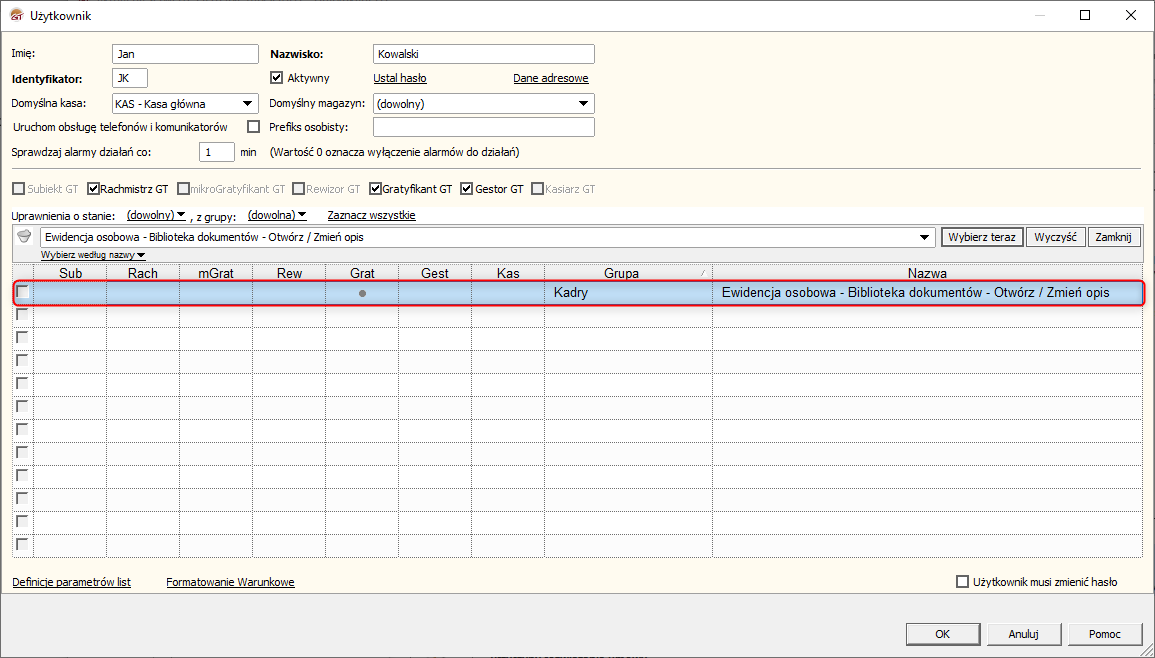This screenshot has height=658, width=1155.
Task: Click the Rach column header
Action: (x=143, y=273)
